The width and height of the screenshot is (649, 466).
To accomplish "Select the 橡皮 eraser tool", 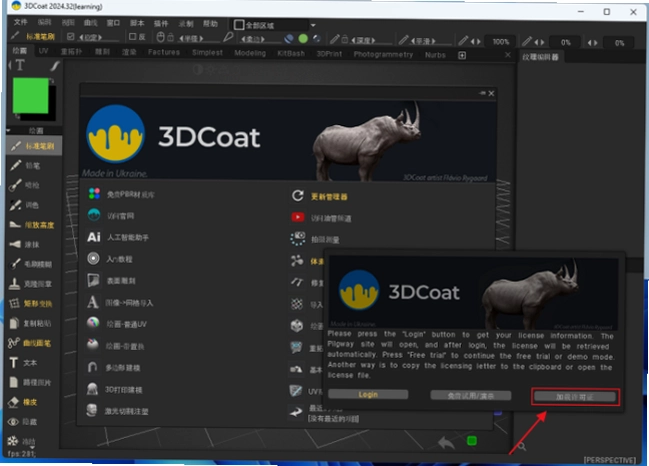I will [x=23, y=402].
